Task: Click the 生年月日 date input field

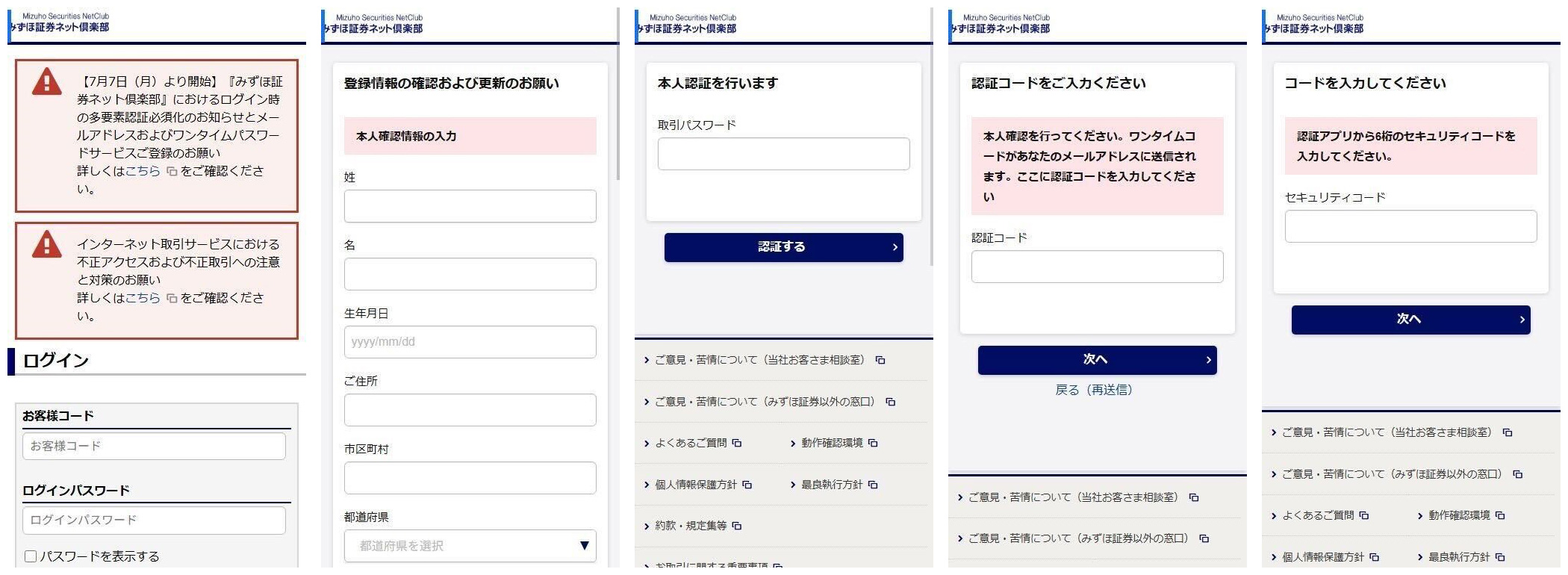Action: (x=470, y=342)
